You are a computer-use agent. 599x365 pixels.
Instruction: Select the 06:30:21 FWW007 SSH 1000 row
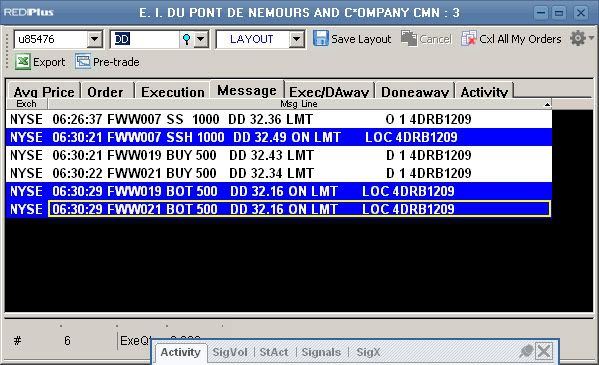[x=279, y=137]
